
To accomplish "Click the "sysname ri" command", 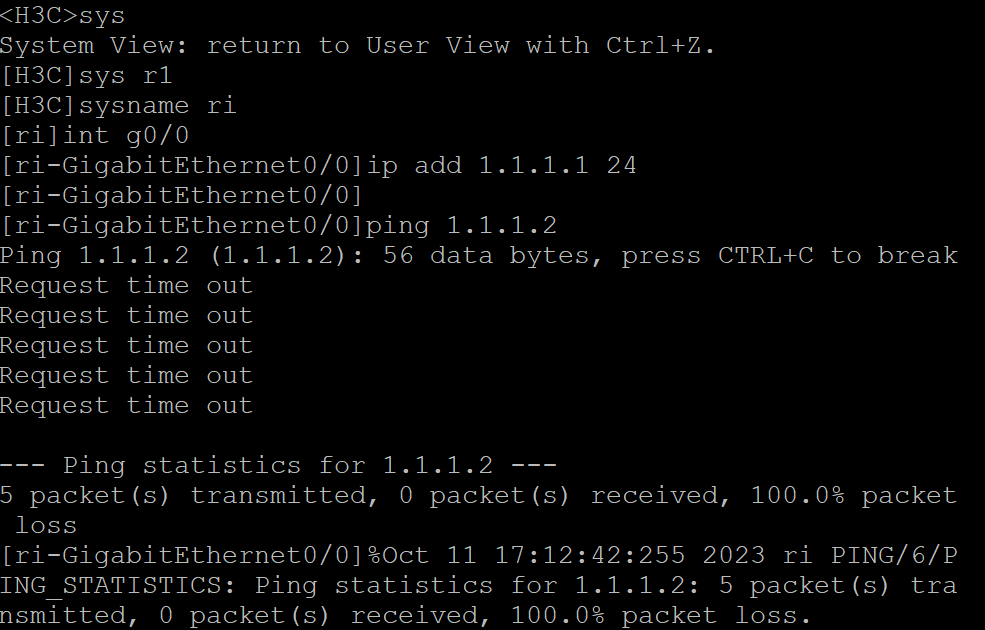I will 157,106.
